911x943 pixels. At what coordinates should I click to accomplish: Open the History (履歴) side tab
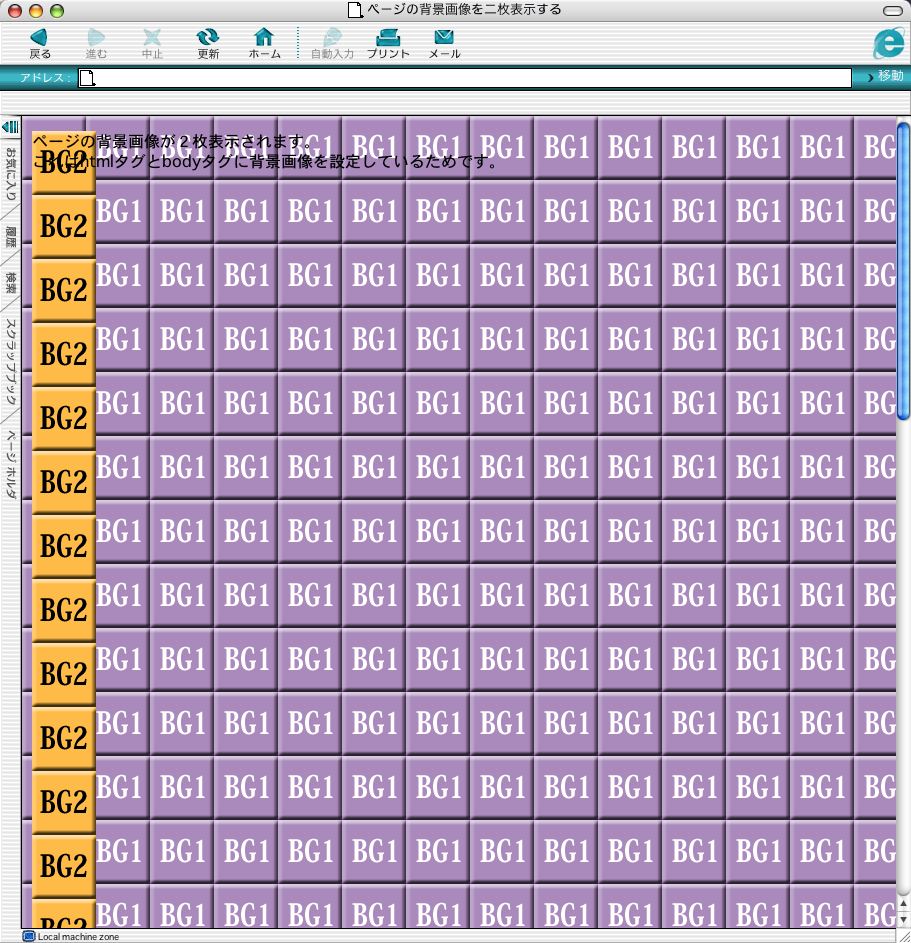(10, 236)
